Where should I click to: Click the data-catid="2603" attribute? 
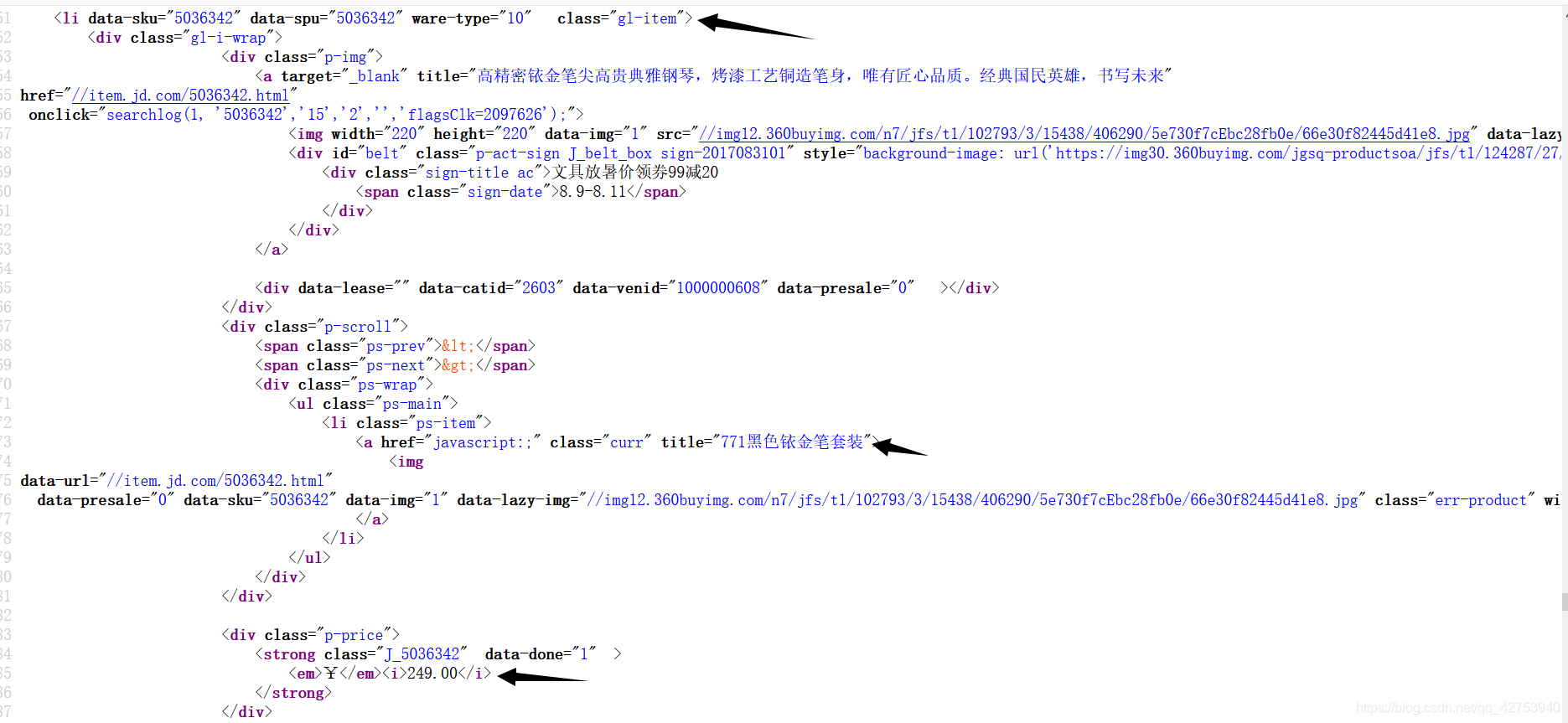491,288
